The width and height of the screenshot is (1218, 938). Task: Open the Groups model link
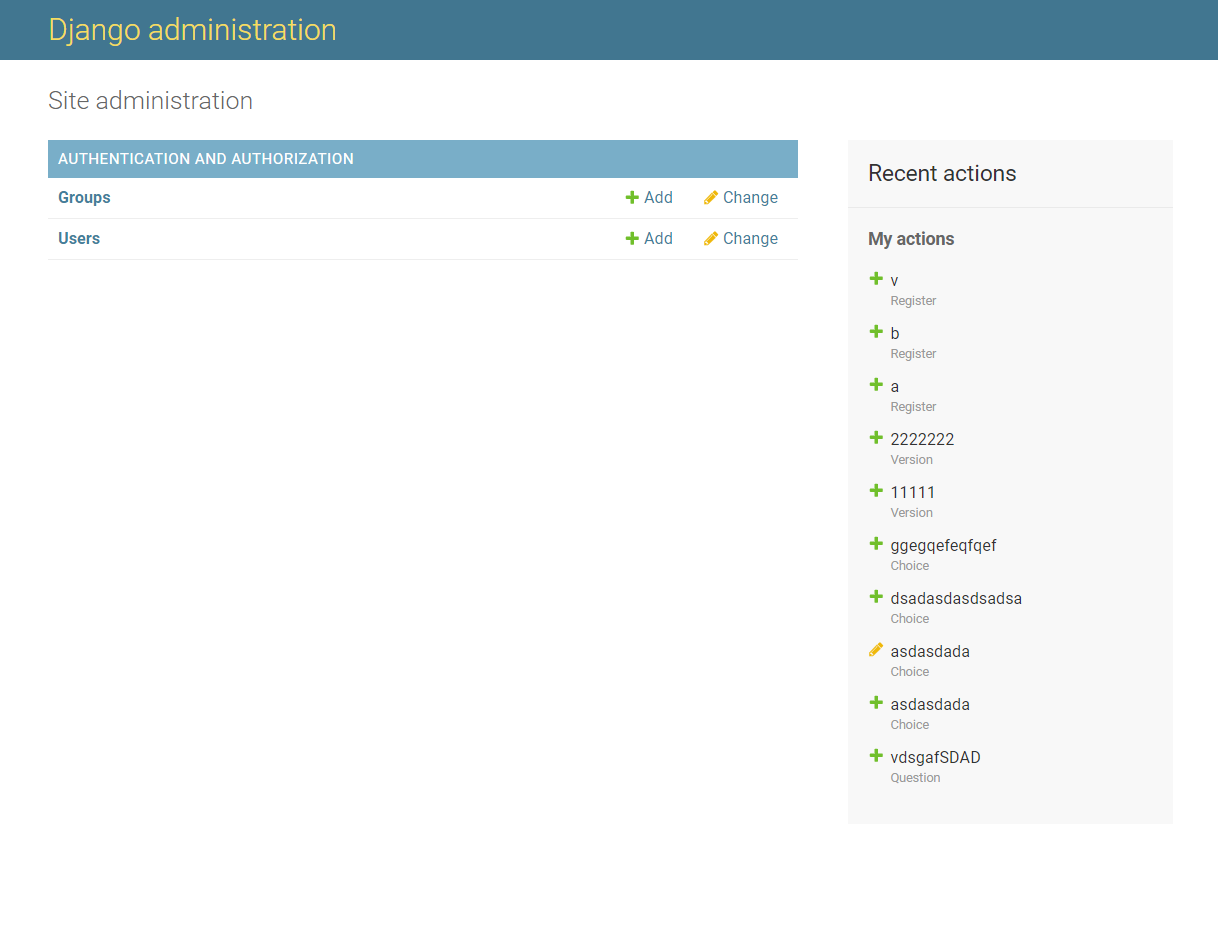[x=84, y=198]
